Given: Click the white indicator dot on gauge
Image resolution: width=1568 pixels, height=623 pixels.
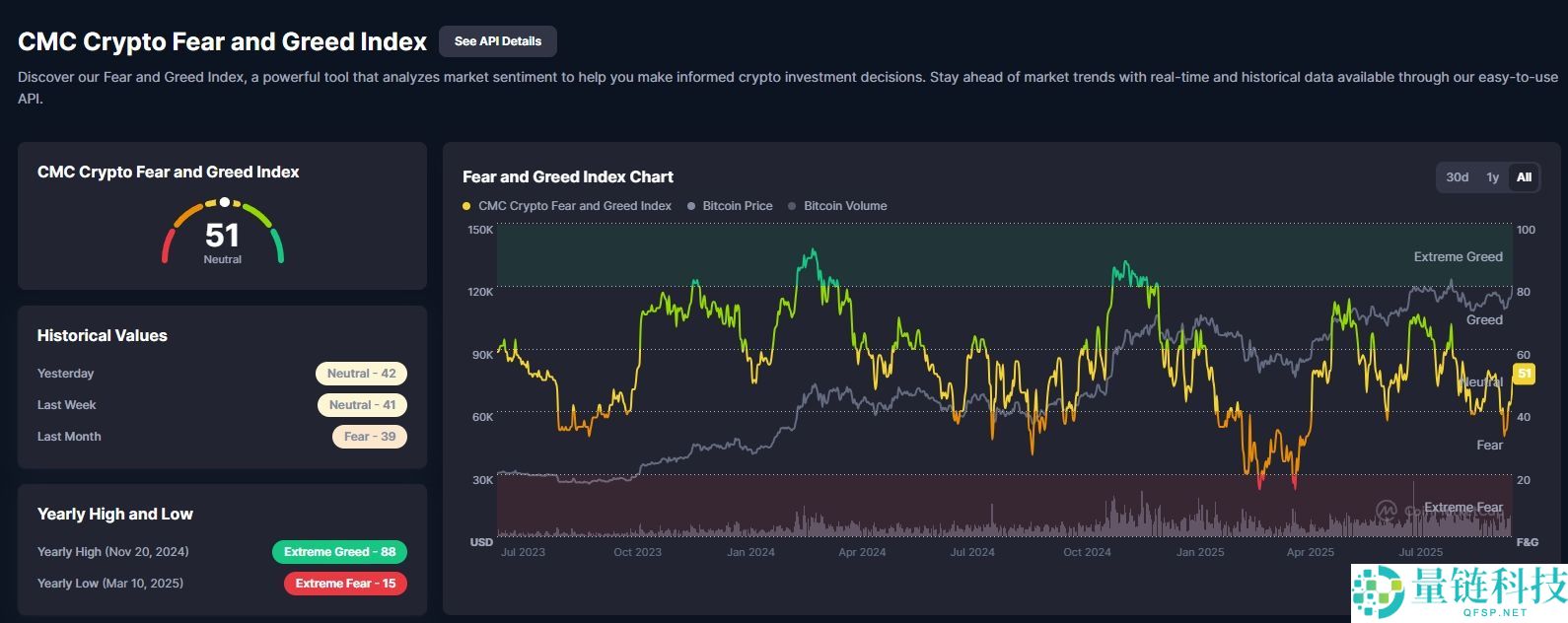Looking at the screenshot, I should point(225,202).
